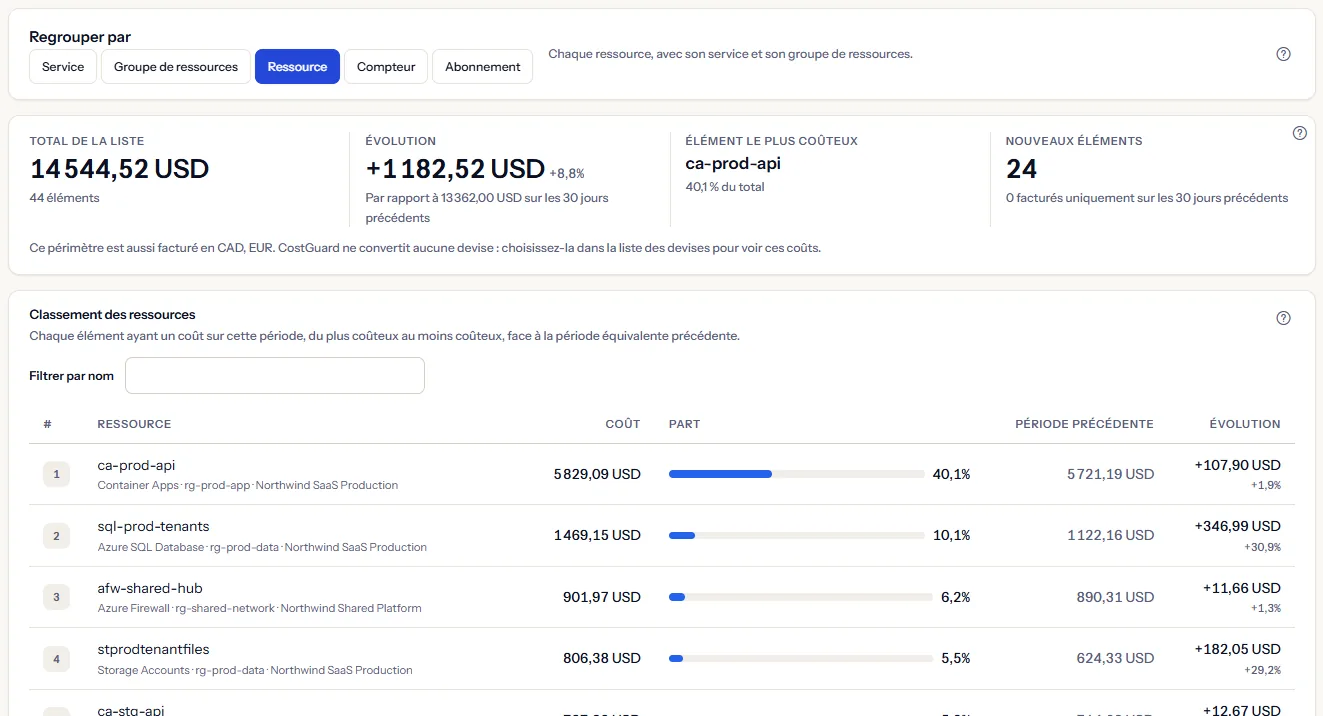
Task: Group the costs by Service
Action: 63,67
